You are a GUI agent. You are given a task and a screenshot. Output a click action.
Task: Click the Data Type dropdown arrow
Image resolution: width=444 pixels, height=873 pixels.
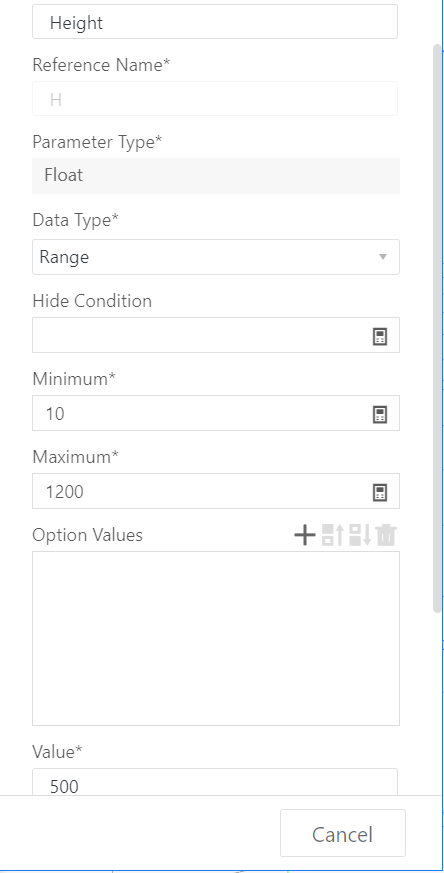coord(383,257)
